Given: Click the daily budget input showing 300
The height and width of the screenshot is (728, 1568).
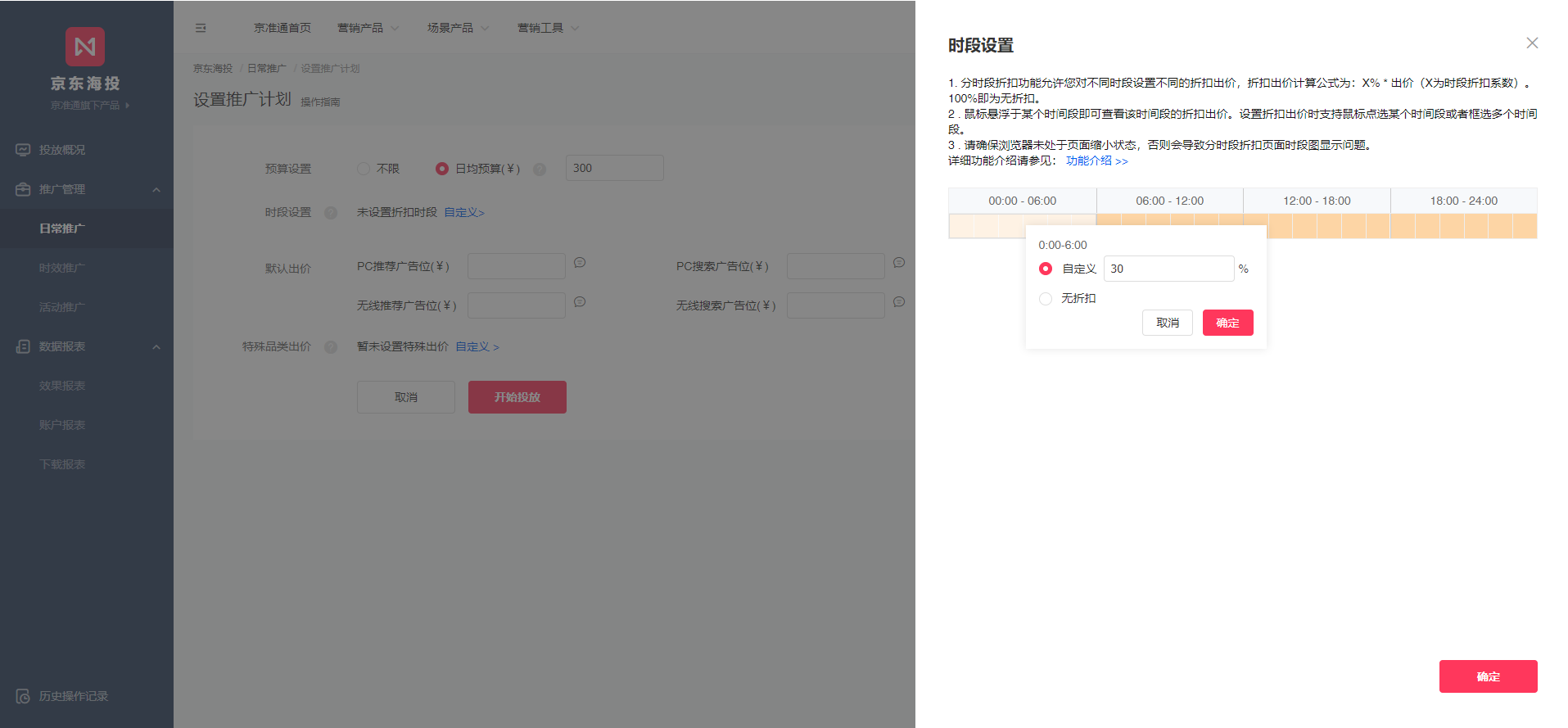Looking at the screenshot, I should (x=614, y=168).
